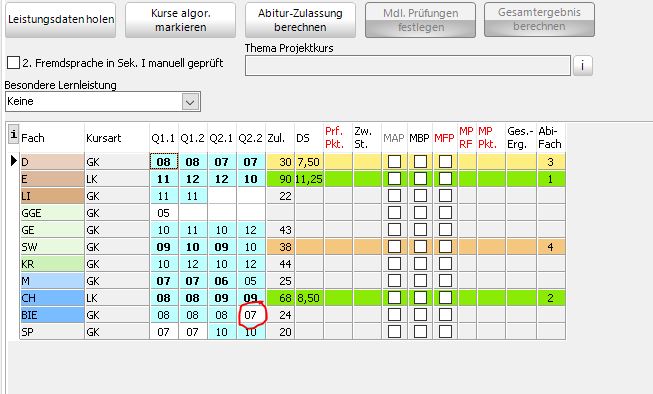Click the Prf. Pkt. column header

338,138
